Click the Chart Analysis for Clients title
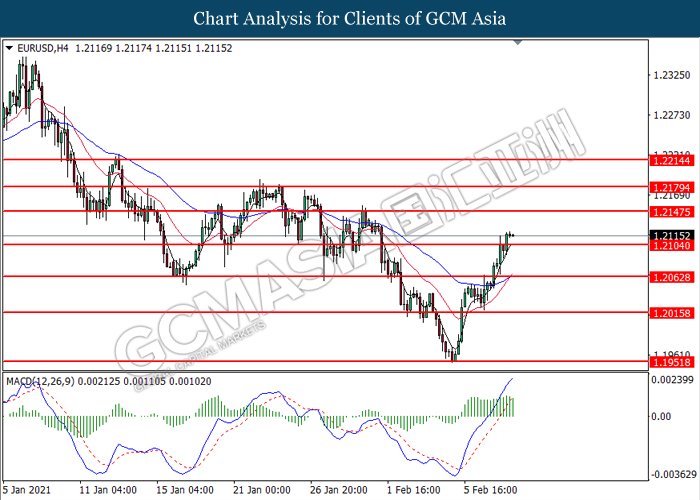 click(350, 18)
